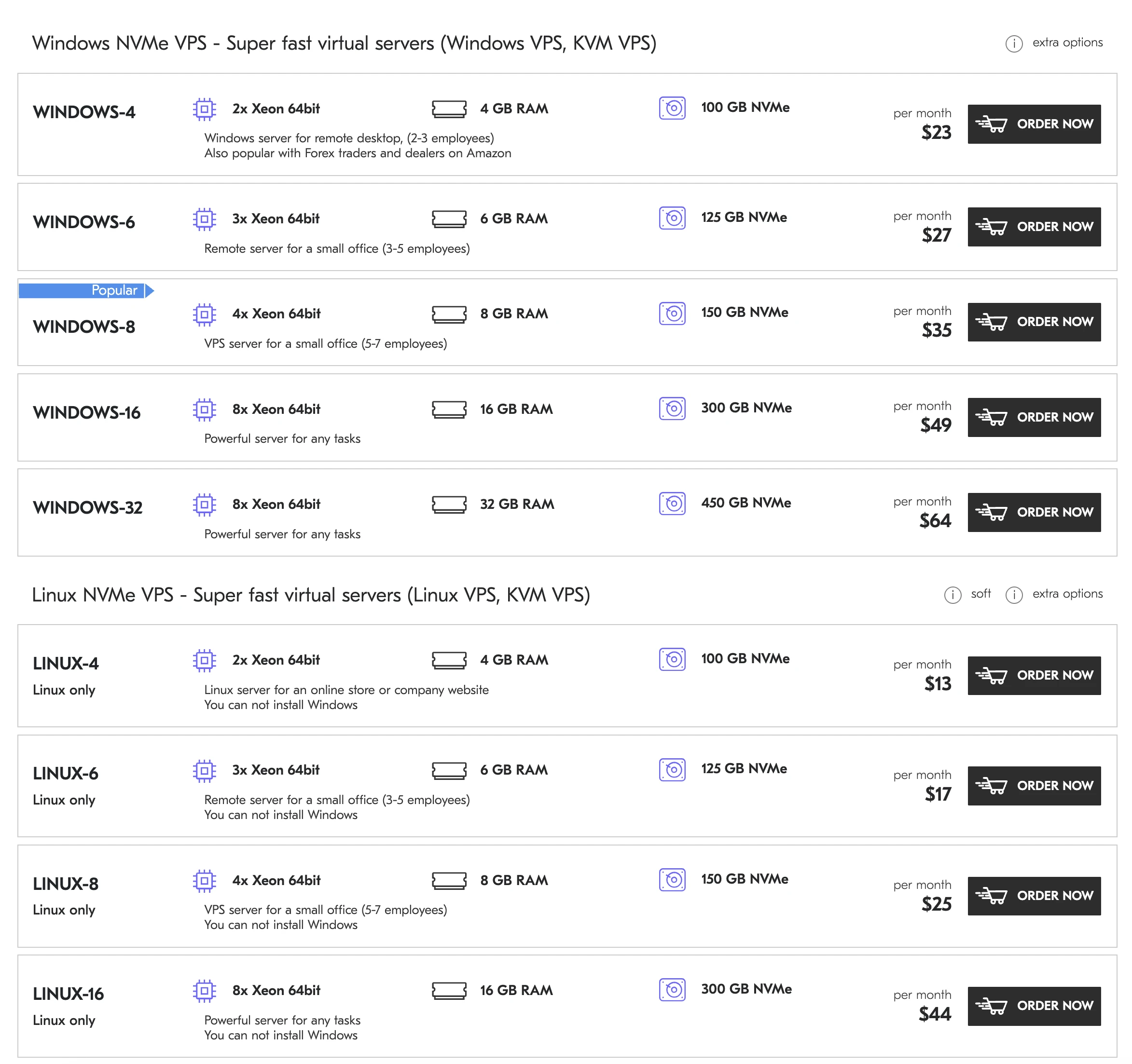The height and width of the screenshot is (1064, 1132).
Task: Order the WINDOWS-6 plan for $27
Action: (x=1034, y=227)
